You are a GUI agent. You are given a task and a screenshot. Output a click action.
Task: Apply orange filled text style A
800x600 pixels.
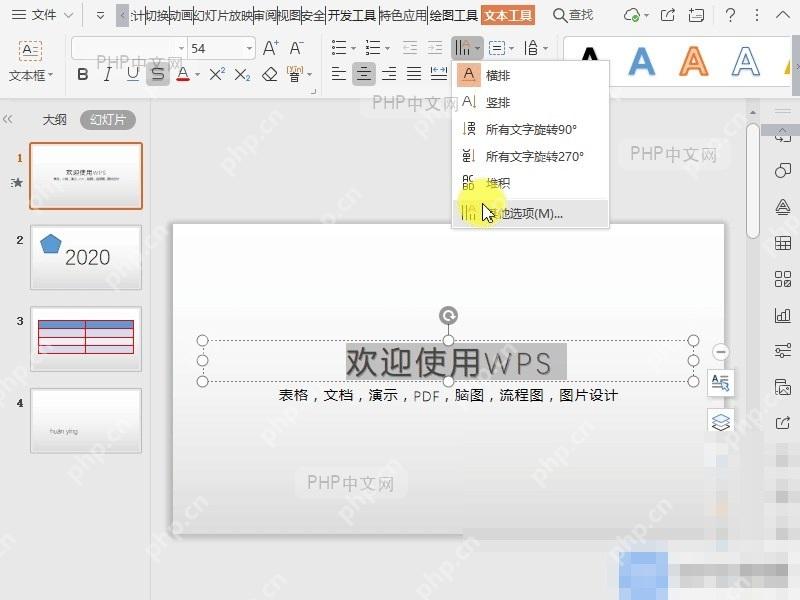[693, 61]
